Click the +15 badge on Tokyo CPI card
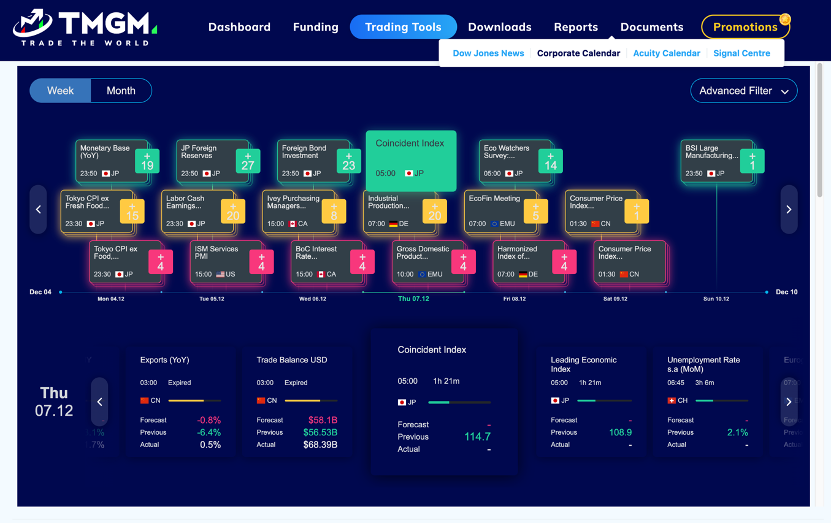 pos(132,211)
